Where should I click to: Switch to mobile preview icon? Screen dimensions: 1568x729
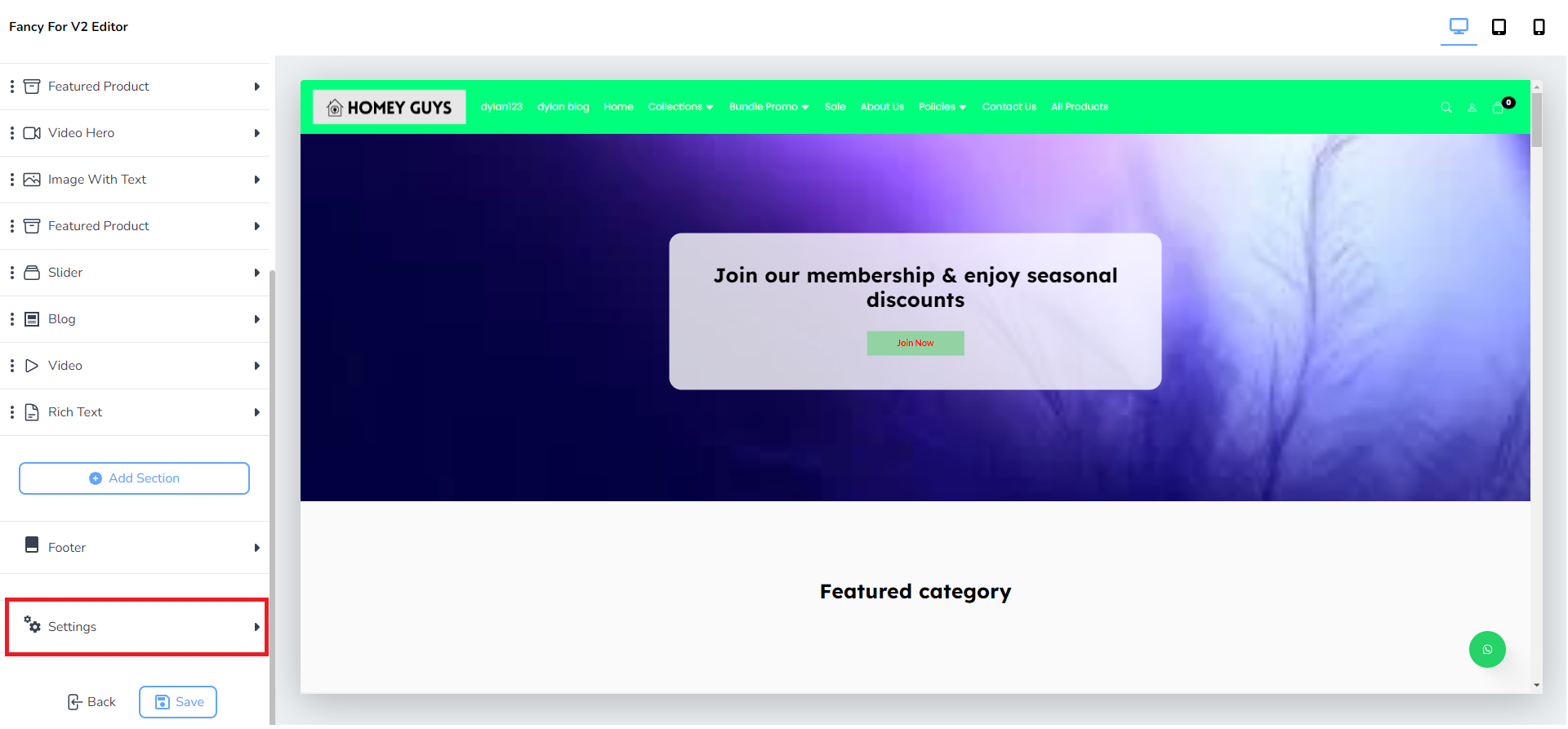click(1539, 27)
